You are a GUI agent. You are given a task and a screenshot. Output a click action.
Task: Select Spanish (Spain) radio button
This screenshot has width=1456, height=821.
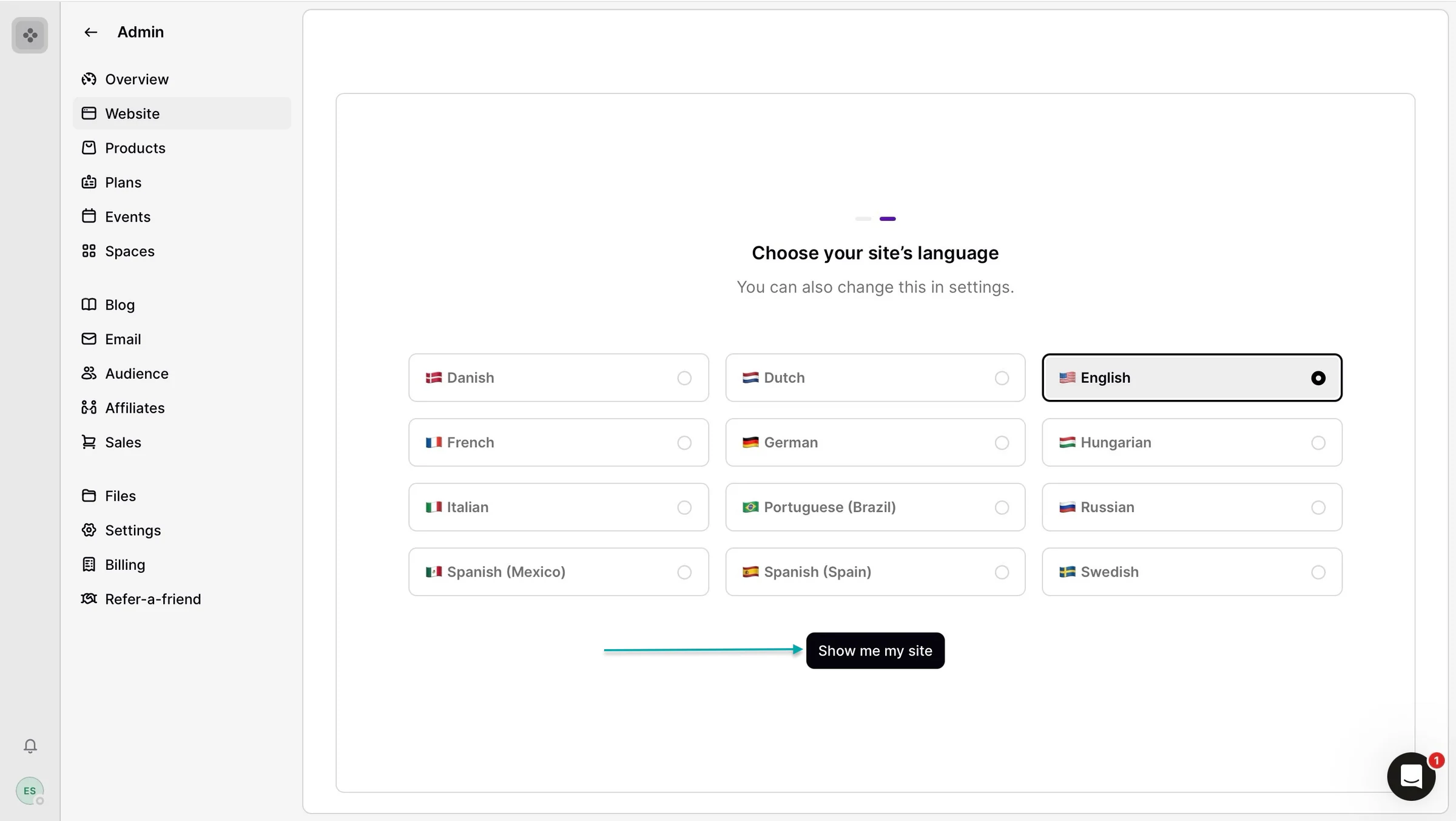(x=1002, y=572)
